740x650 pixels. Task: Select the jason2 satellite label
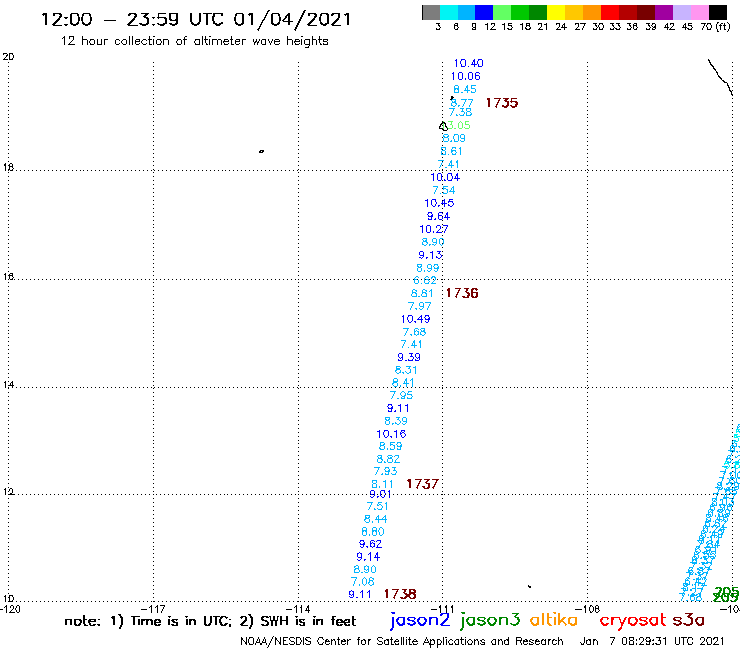420,620
